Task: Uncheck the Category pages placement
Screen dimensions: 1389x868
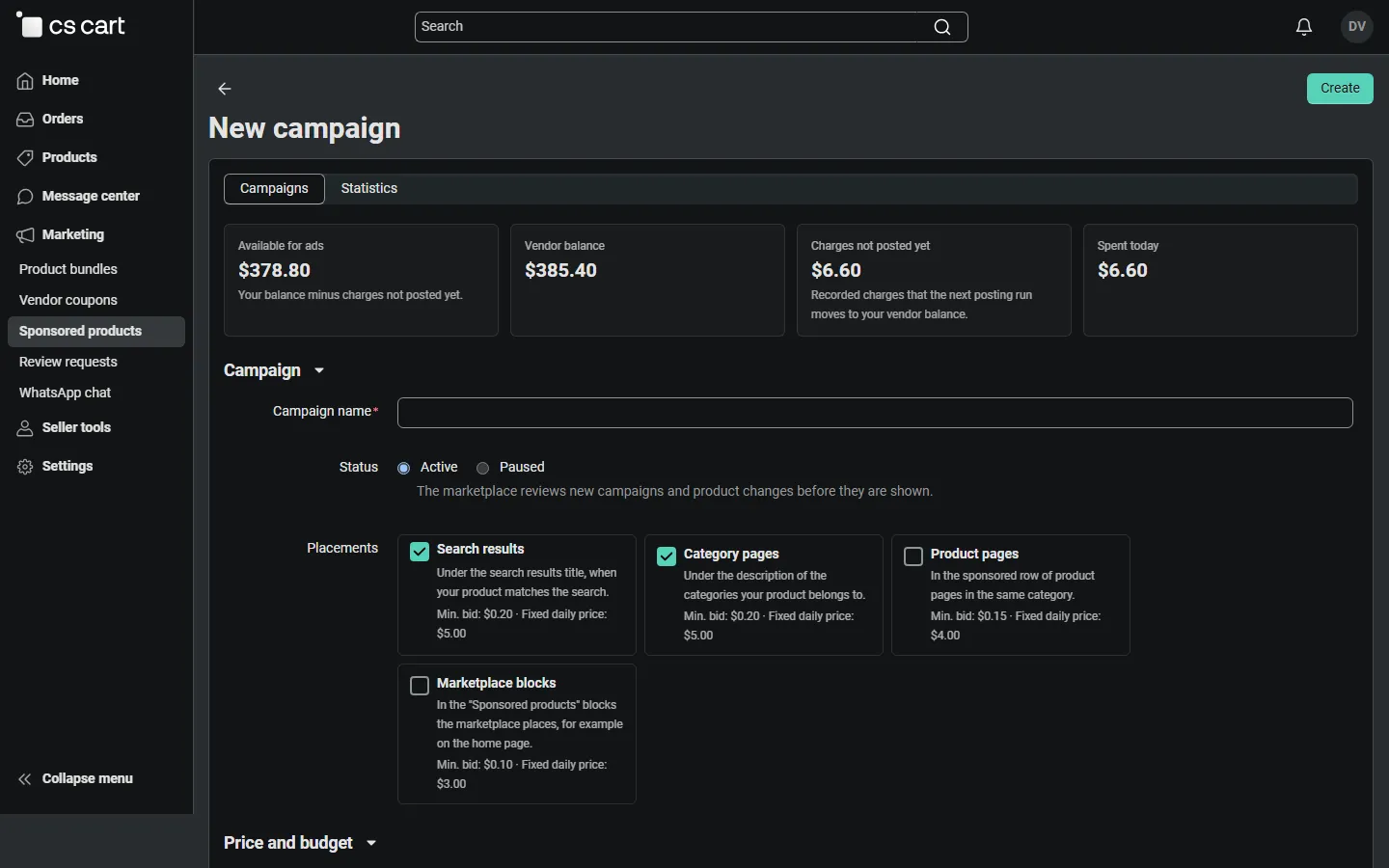Action: point(667,556)
